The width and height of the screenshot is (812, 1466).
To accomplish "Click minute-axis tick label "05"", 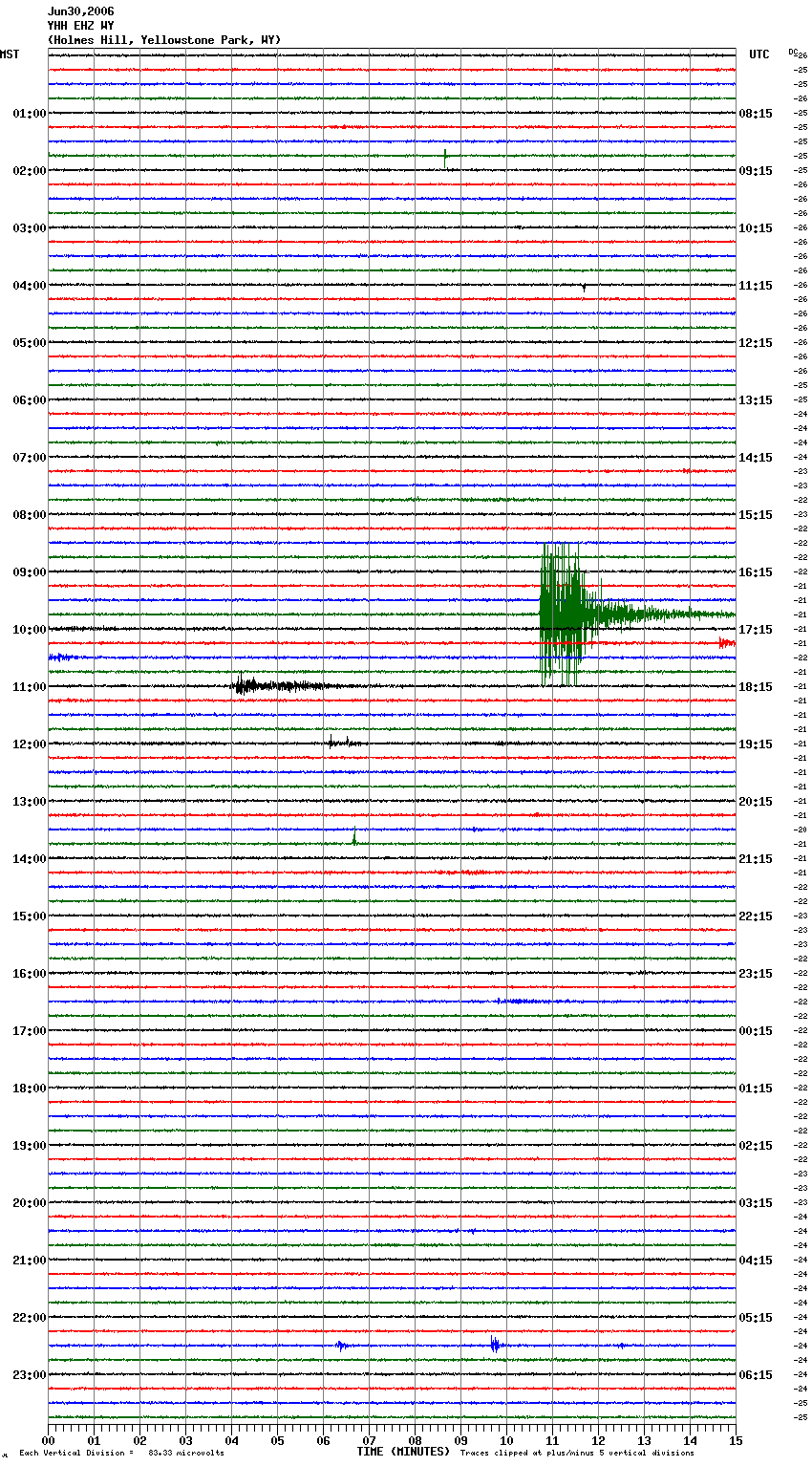I will [x=277, y=1440].
